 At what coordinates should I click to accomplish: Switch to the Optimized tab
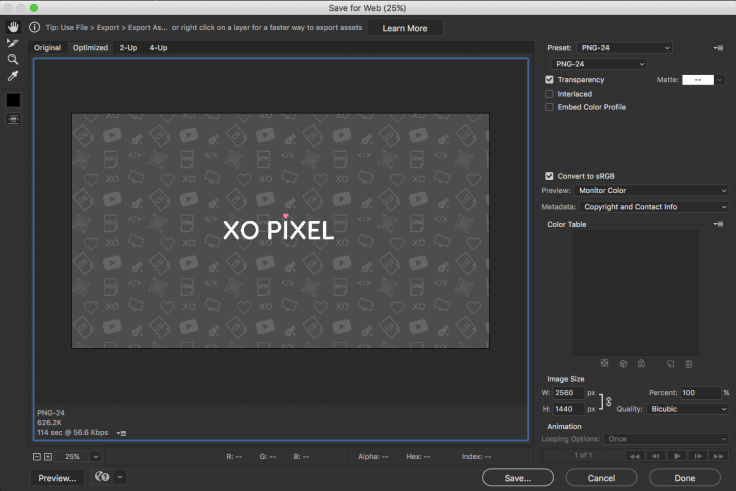(90, 48)
